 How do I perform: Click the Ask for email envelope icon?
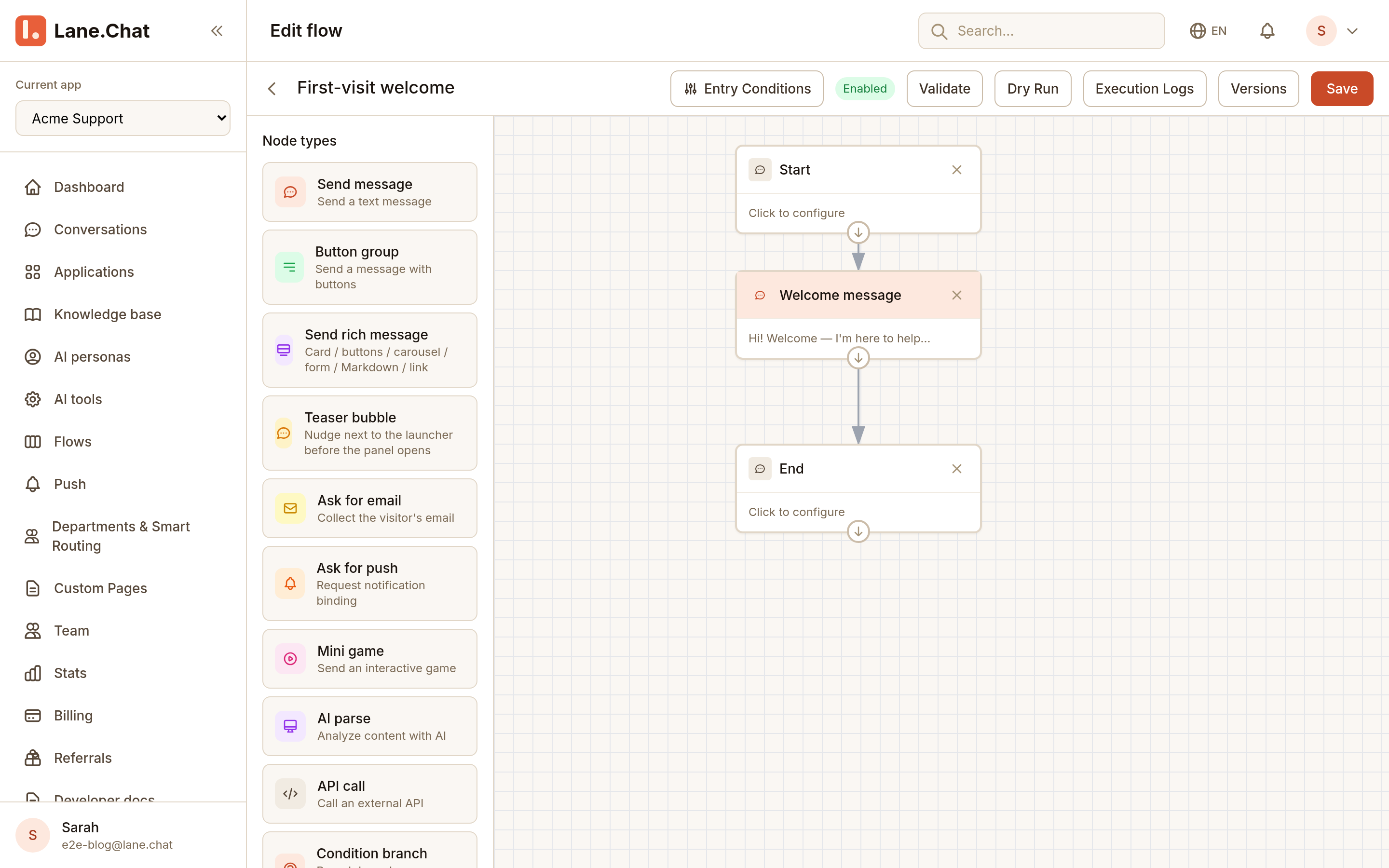pos(290,509)
